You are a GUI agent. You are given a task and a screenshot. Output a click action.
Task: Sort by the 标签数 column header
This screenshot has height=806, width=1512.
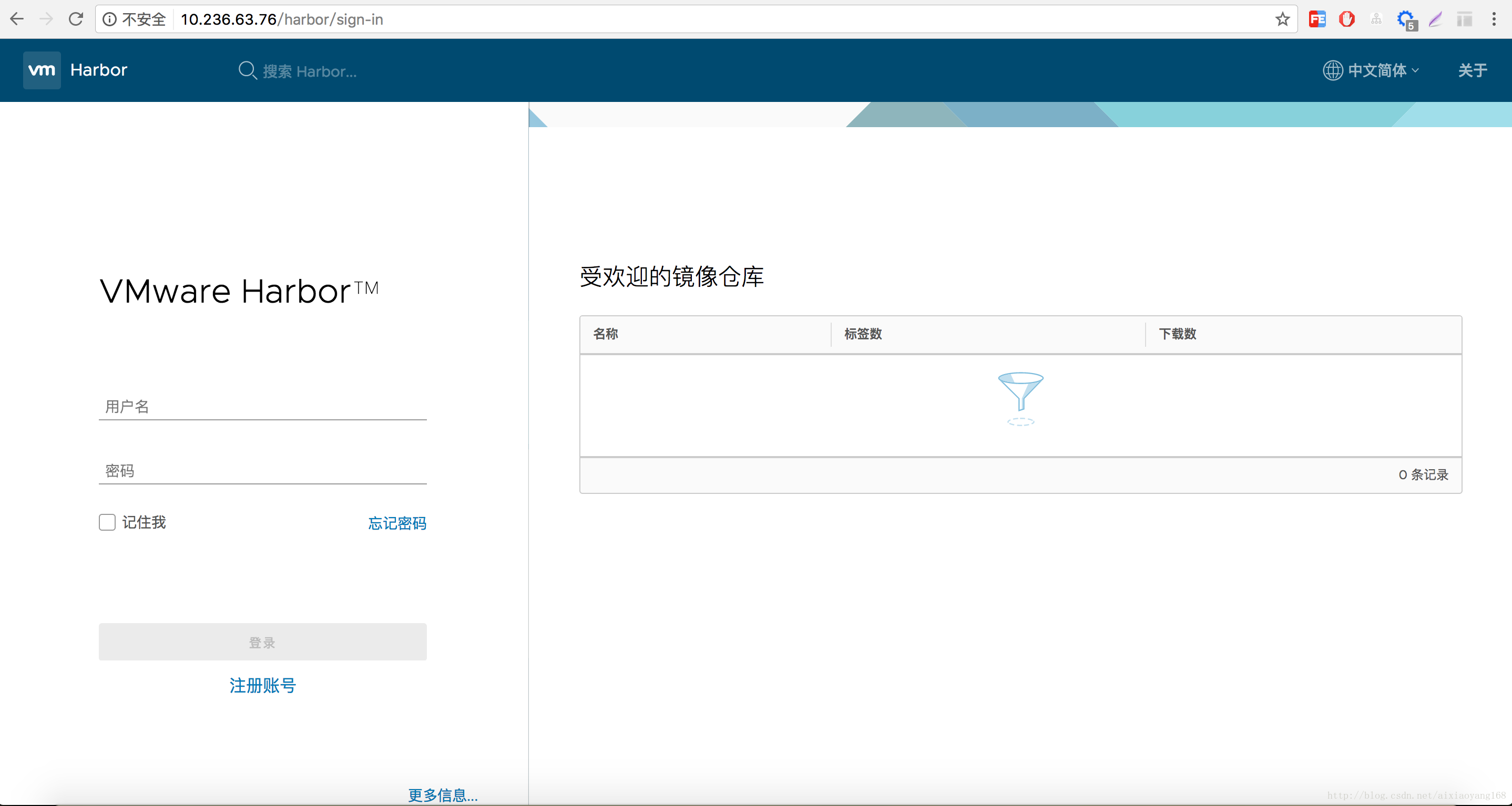tap(863, 334)
